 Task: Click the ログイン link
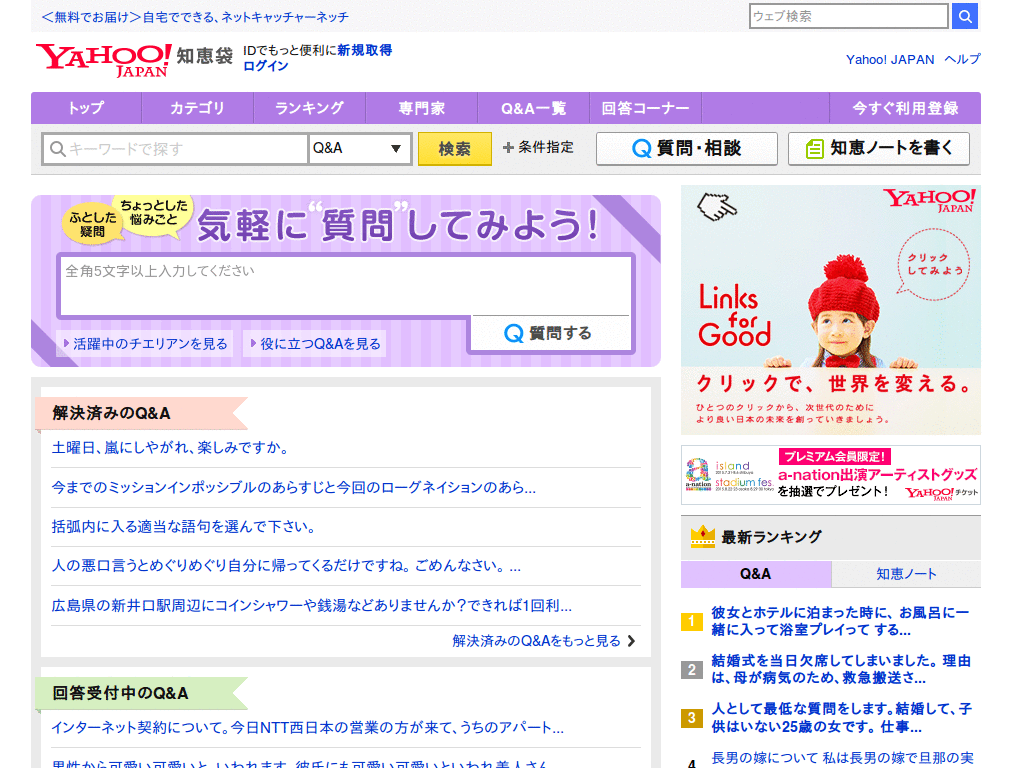pos(265,66)
